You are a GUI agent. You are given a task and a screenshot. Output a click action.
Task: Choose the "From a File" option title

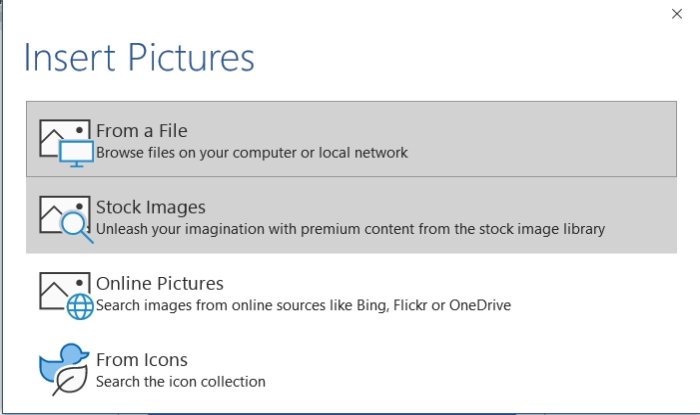[141, 130]
